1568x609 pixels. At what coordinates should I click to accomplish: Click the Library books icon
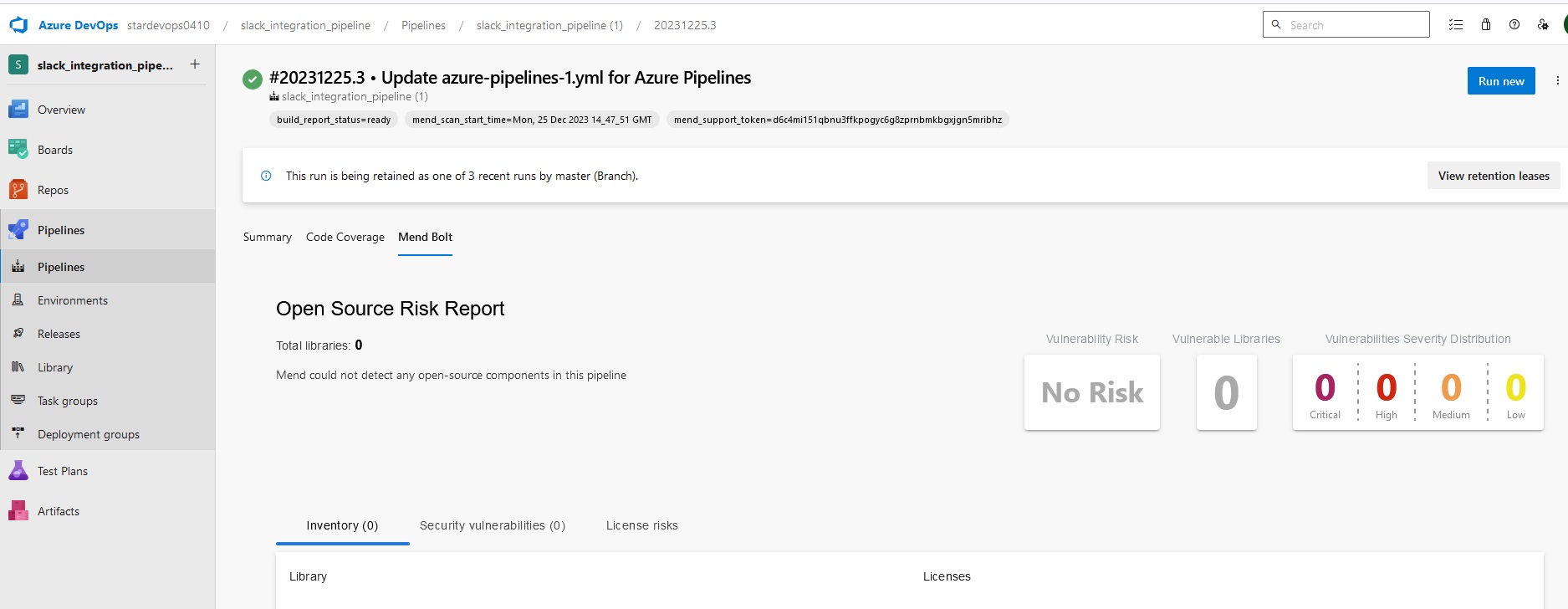[x=18, y=366]
